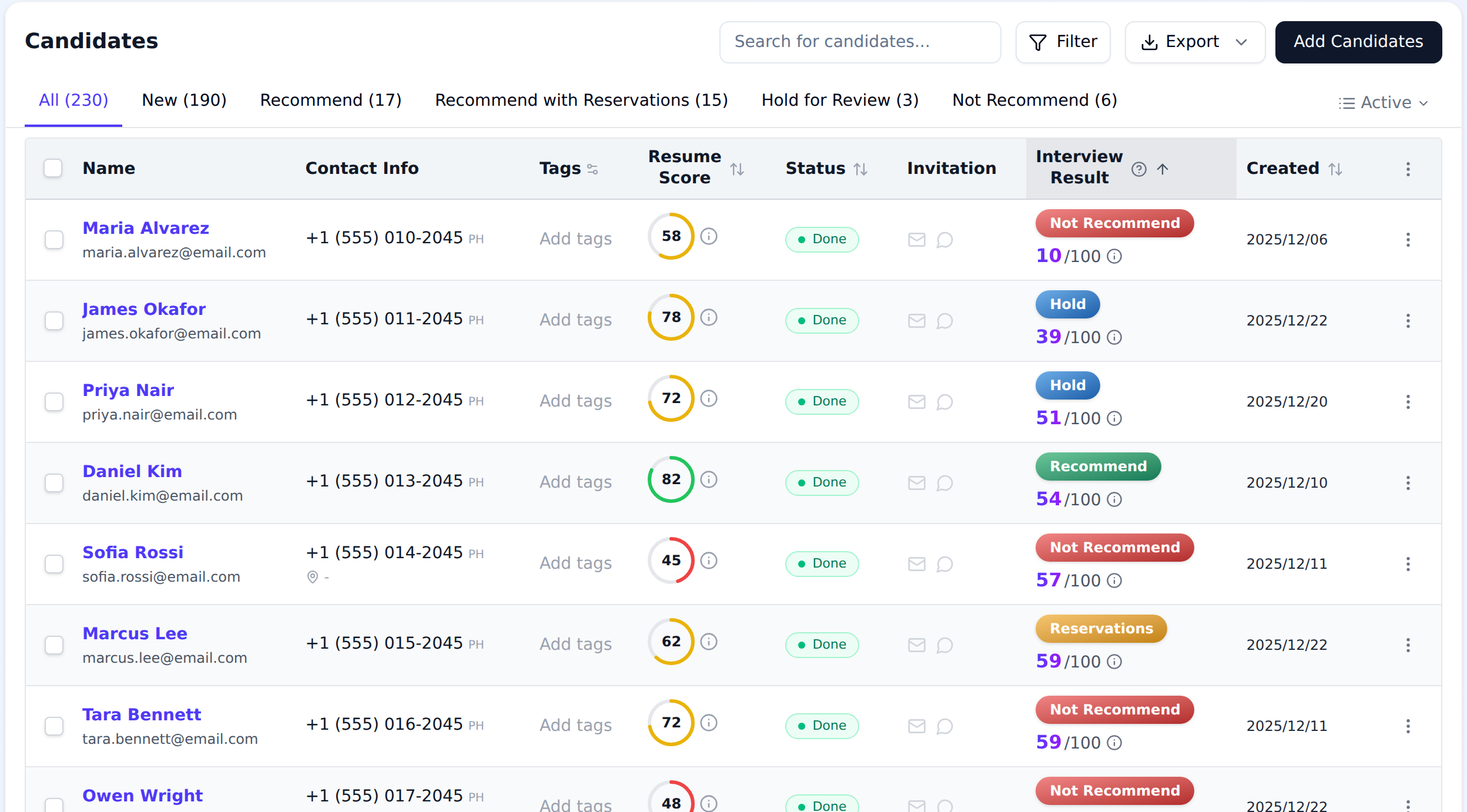Open table header three-dot column menu

tap(1408, 169)
